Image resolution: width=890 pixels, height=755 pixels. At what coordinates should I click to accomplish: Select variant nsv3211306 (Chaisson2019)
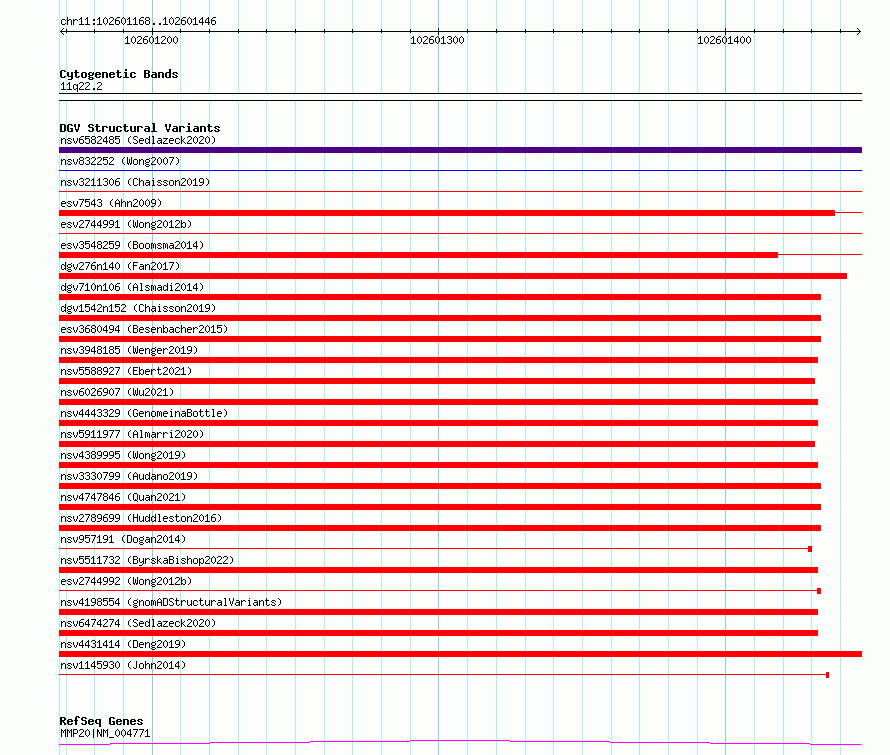tap(135, 182)
